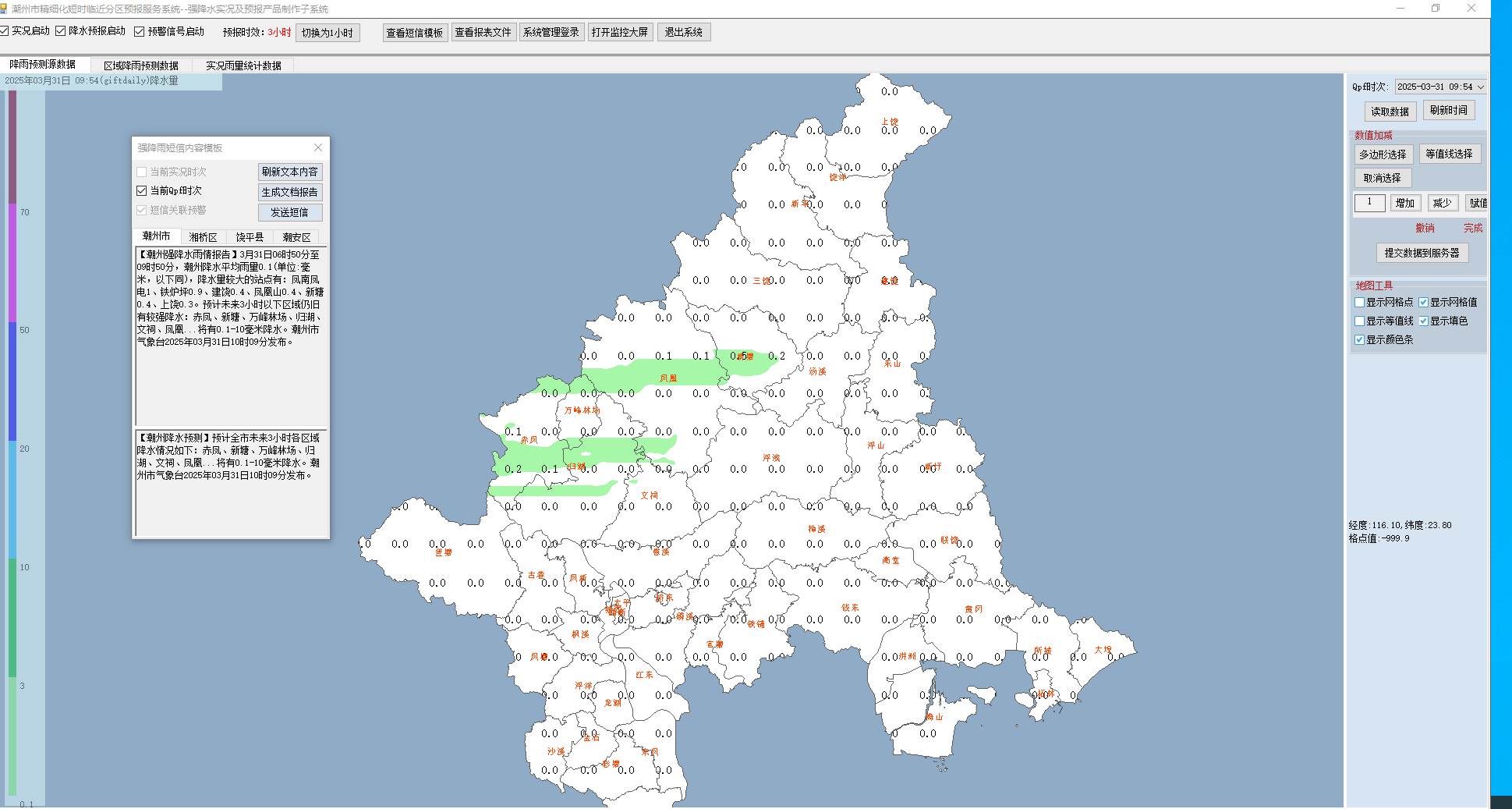Open the 实况雨量统计数据 tab
The image size is (1512, 809).
(x=243, y=66)
